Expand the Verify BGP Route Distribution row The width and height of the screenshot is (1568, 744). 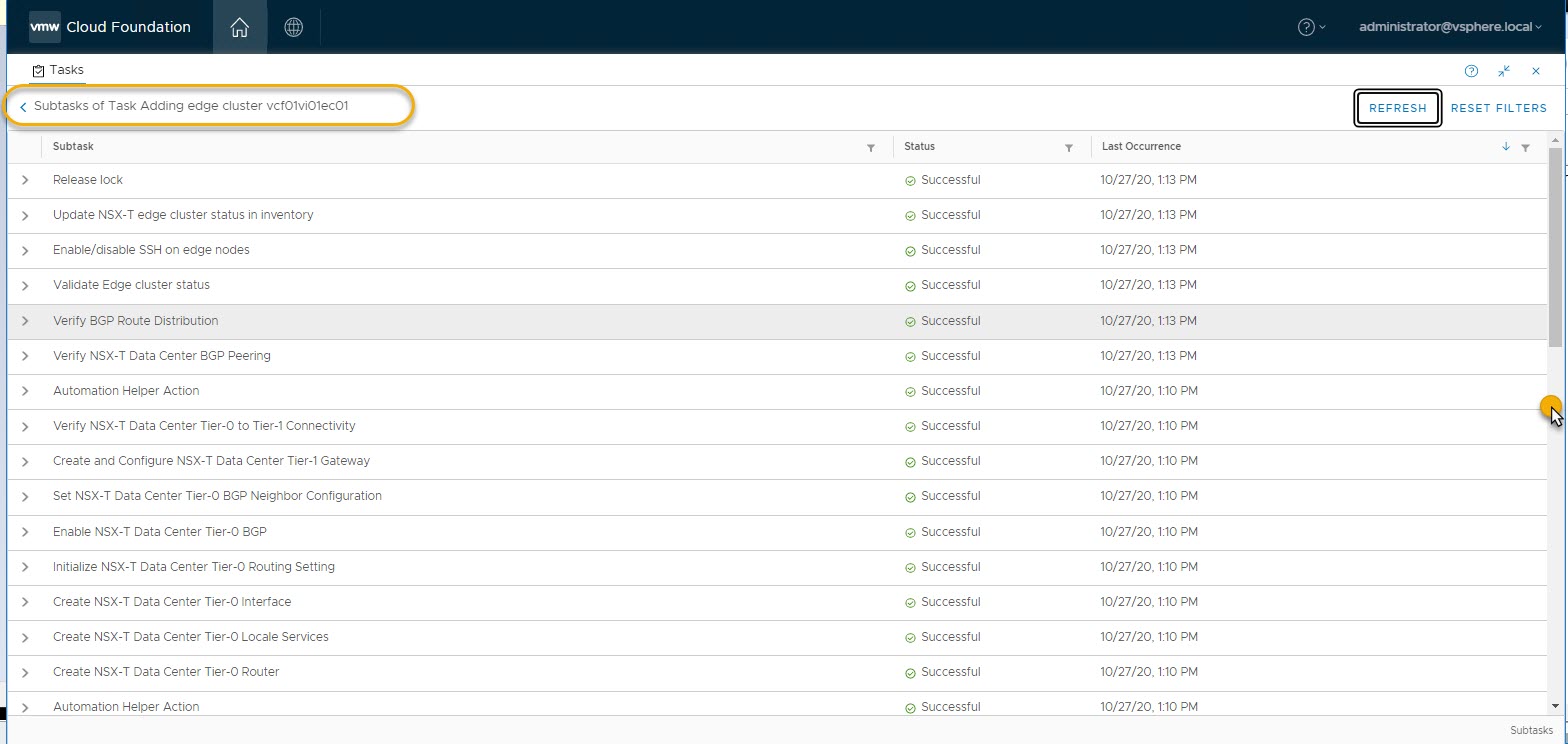coord(25,321)
